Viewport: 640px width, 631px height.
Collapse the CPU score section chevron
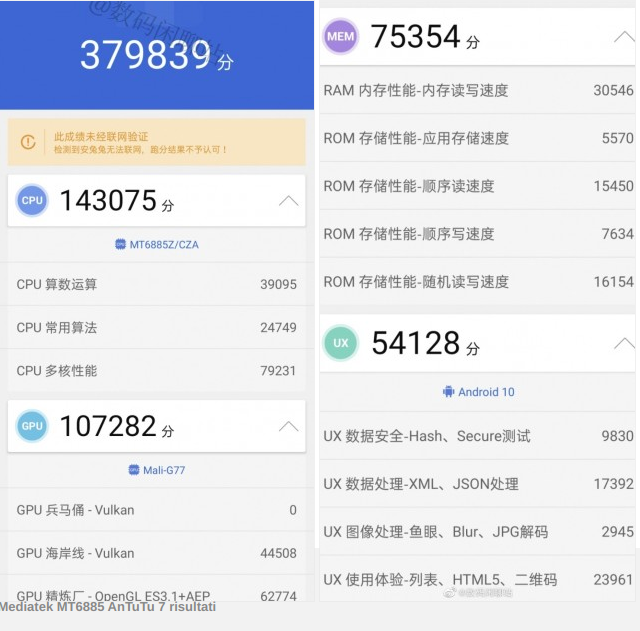click(289, 200)
